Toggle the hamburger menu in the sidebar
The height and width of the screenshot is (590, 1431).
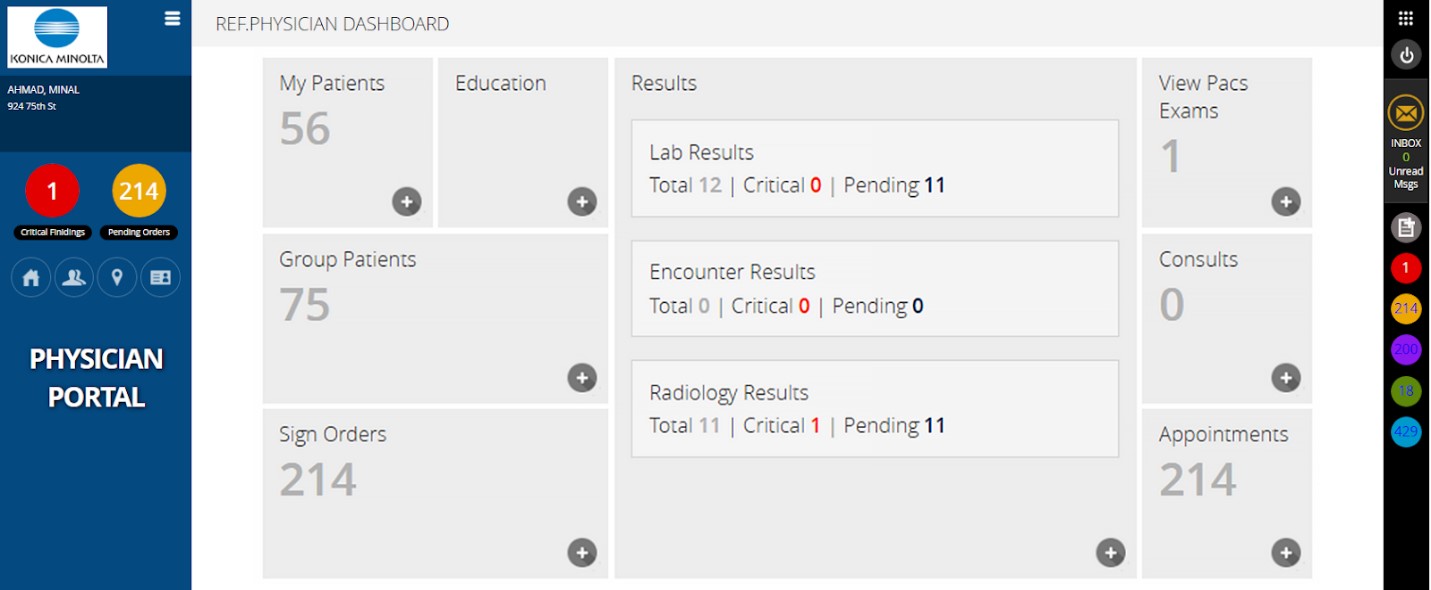172,19
